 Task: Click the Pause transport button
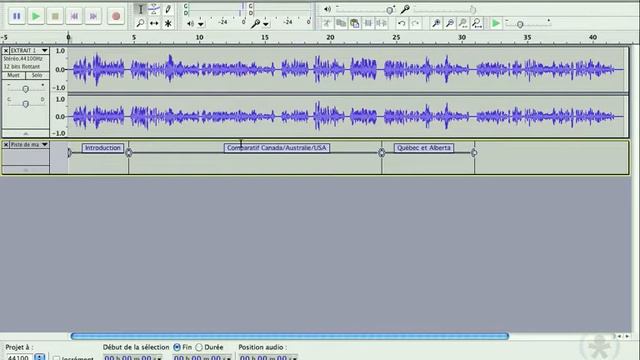(17, 16)
